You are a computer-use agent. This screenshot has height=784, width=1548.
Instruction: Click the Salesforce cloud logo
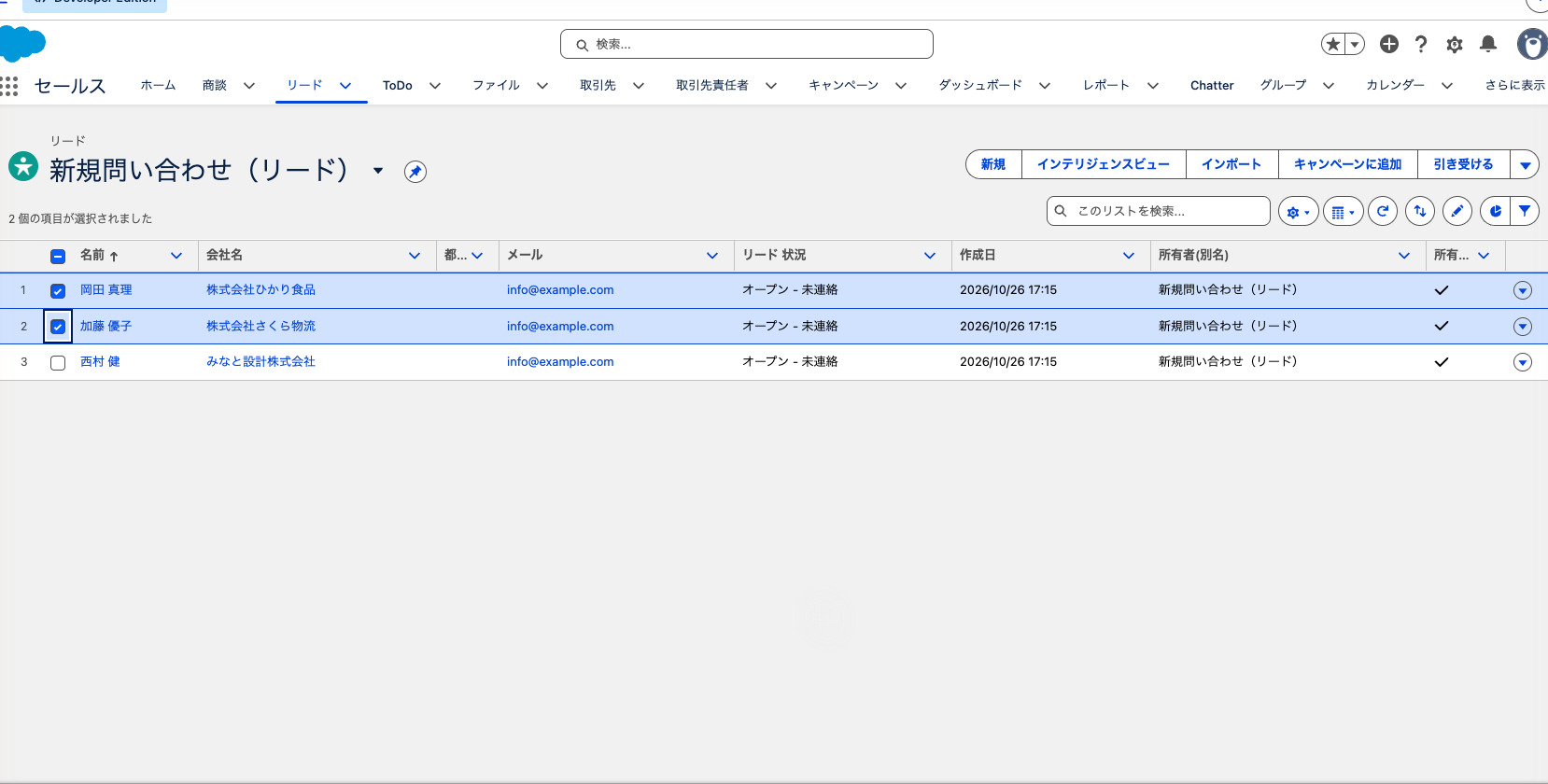pos(22,44)
